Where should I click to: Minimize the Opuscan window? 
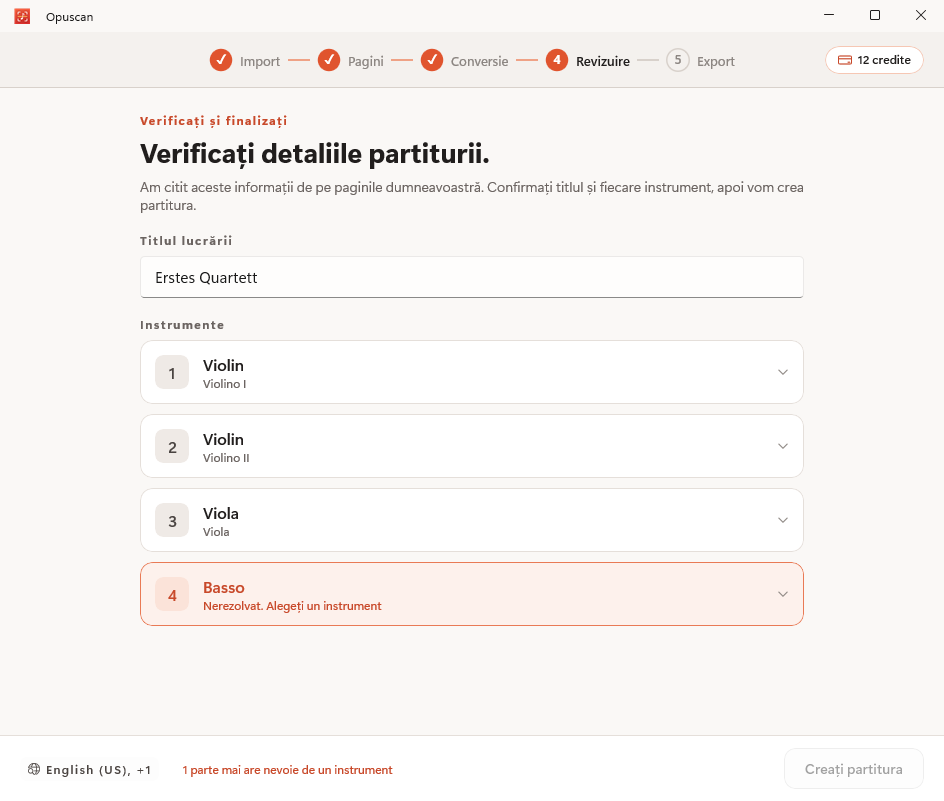pyautogui.click(x=829, y=15)
